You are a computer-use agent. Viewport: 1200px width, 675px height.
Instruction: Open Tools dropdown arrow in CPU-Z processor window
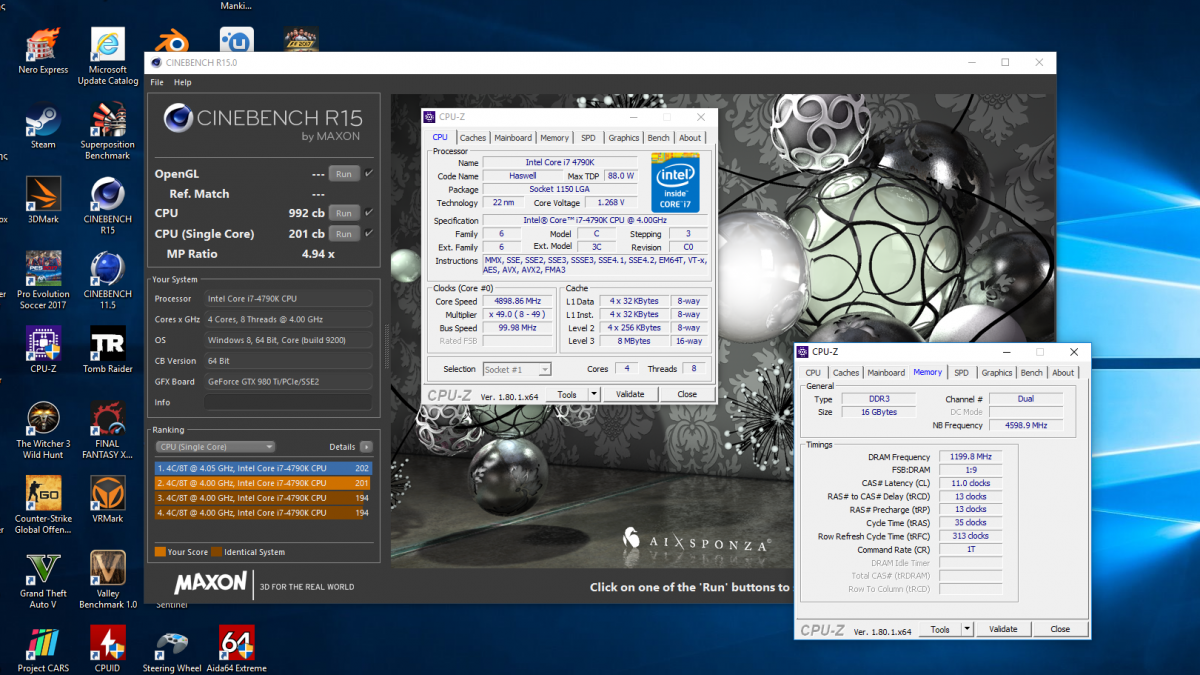click(x=593, y=394)
